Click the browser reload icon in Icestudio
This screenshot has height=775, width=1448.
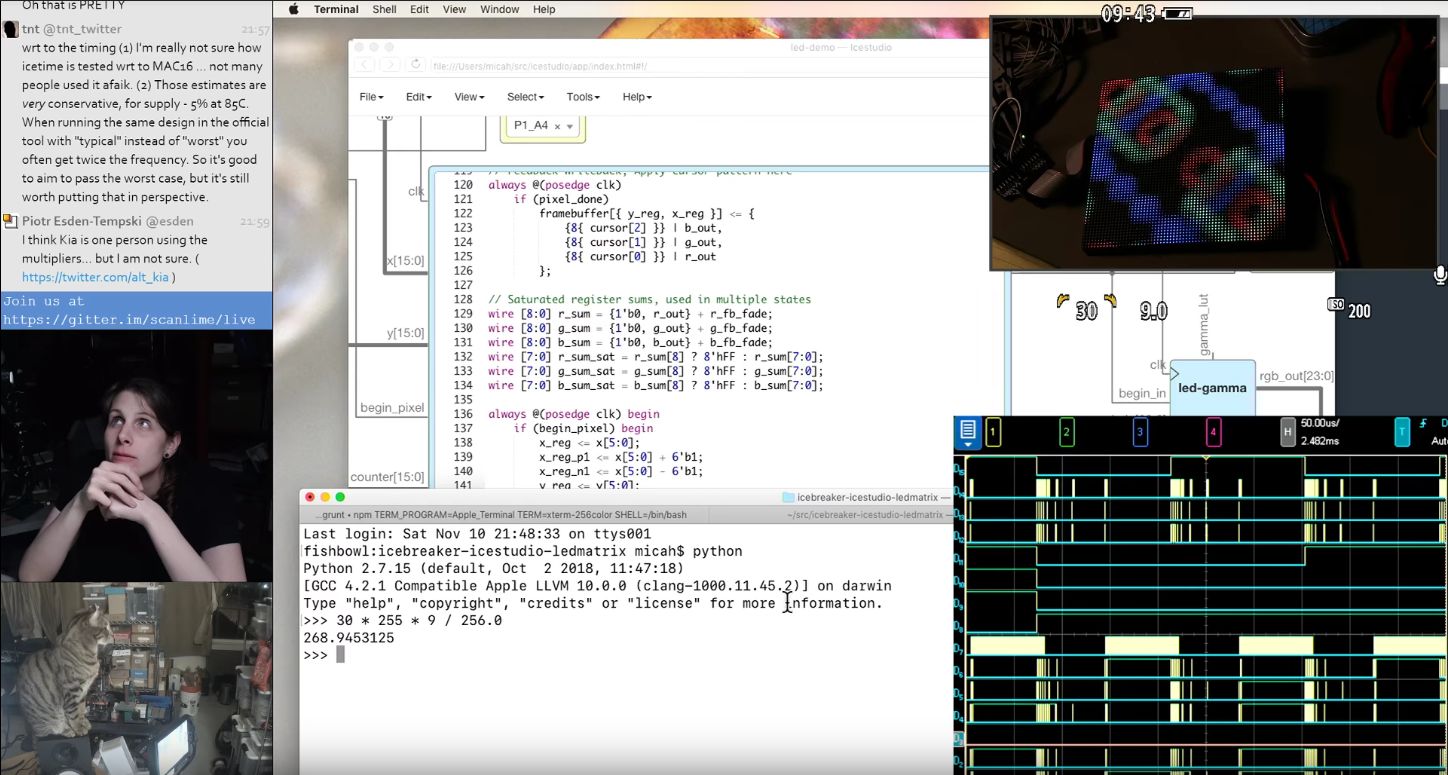(x=416, y=65)
